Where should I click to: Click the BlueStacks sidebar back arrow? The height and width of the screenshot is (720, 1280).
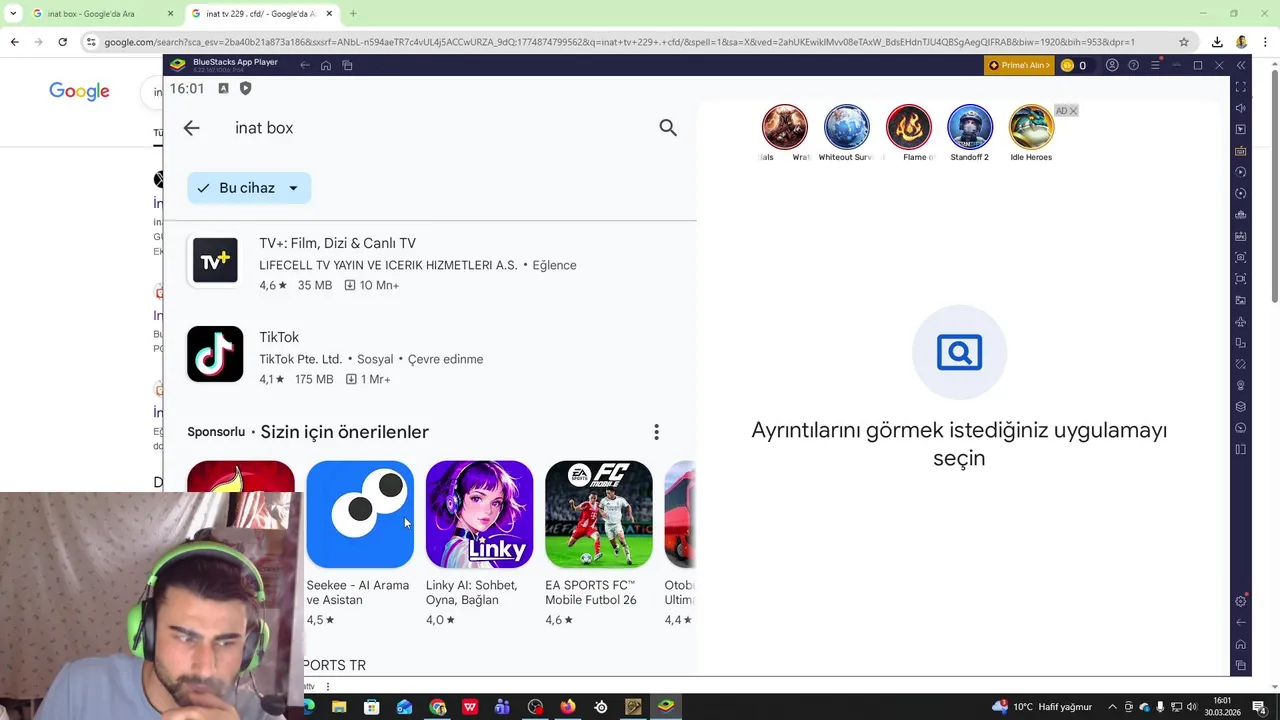(1241, 622)
